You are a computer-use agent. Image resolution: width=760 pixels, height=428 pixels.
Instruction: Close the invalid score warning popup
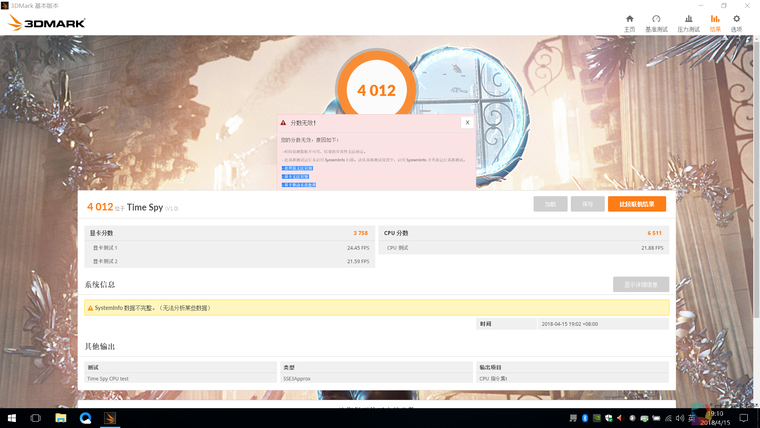tap(467, 123)
